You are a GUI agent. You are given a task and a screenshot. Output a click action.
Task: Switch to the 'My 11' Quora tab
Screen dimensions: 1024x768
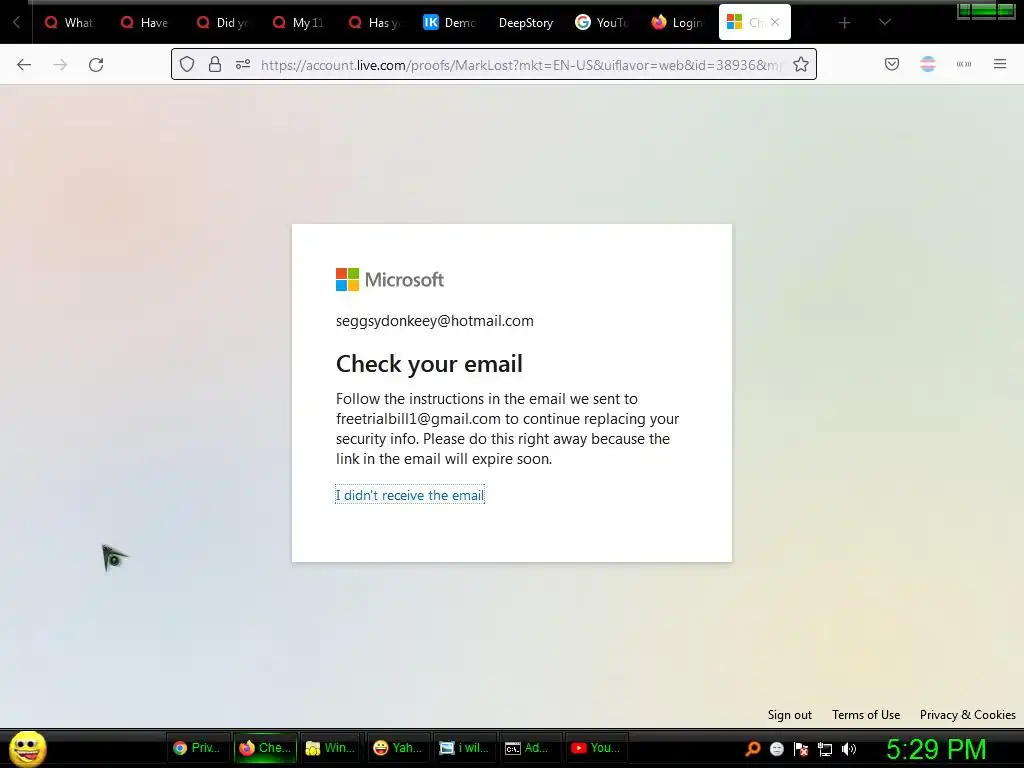(x=298, y=23)
